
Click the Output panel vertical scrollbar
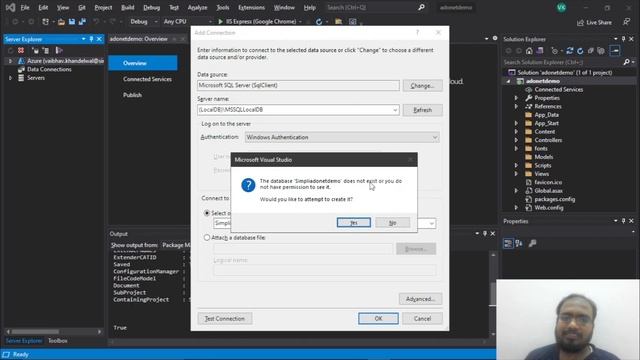click(493, 293)
